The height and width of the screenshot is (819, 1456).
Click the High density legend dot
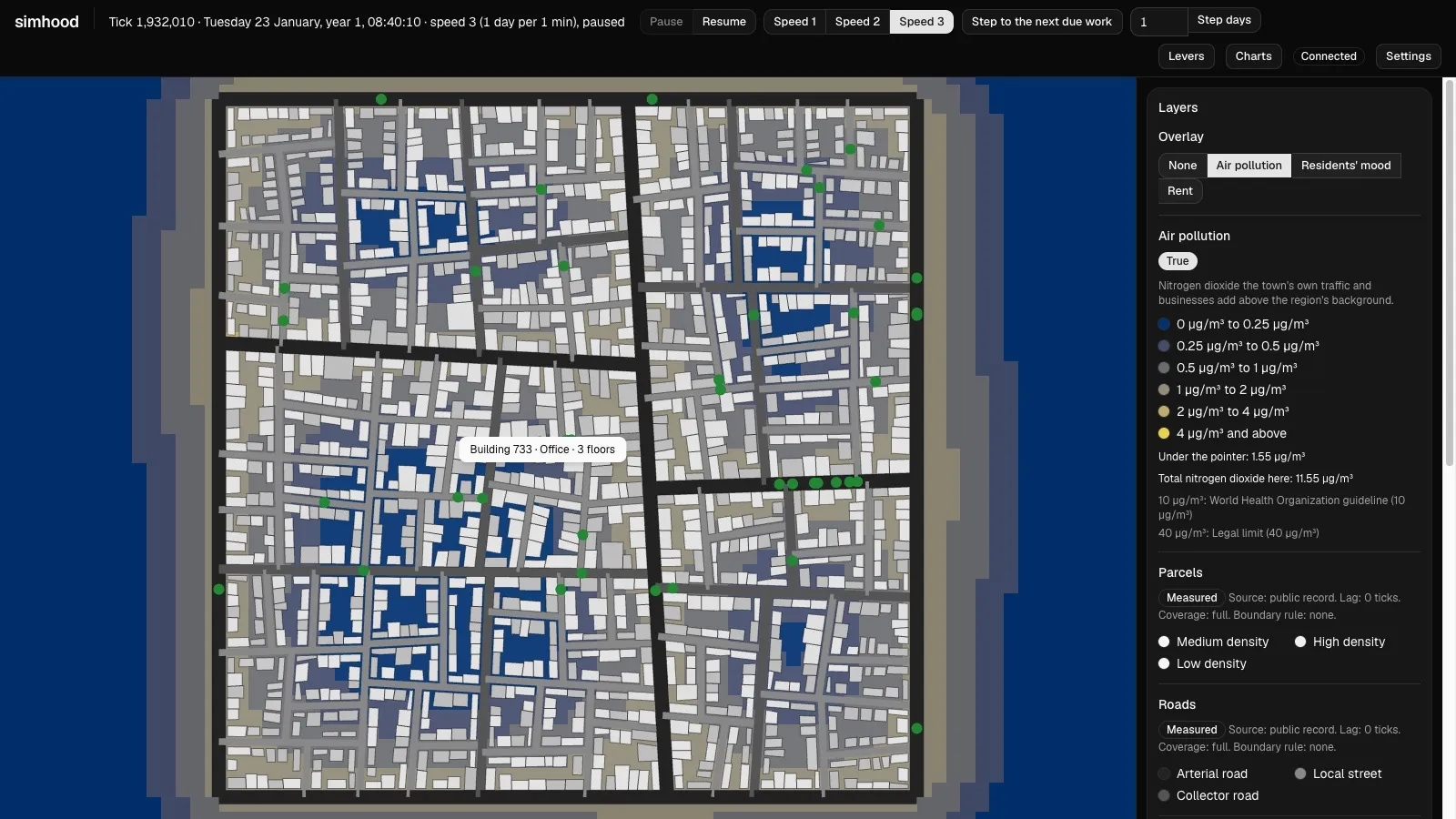(1300, 642)
